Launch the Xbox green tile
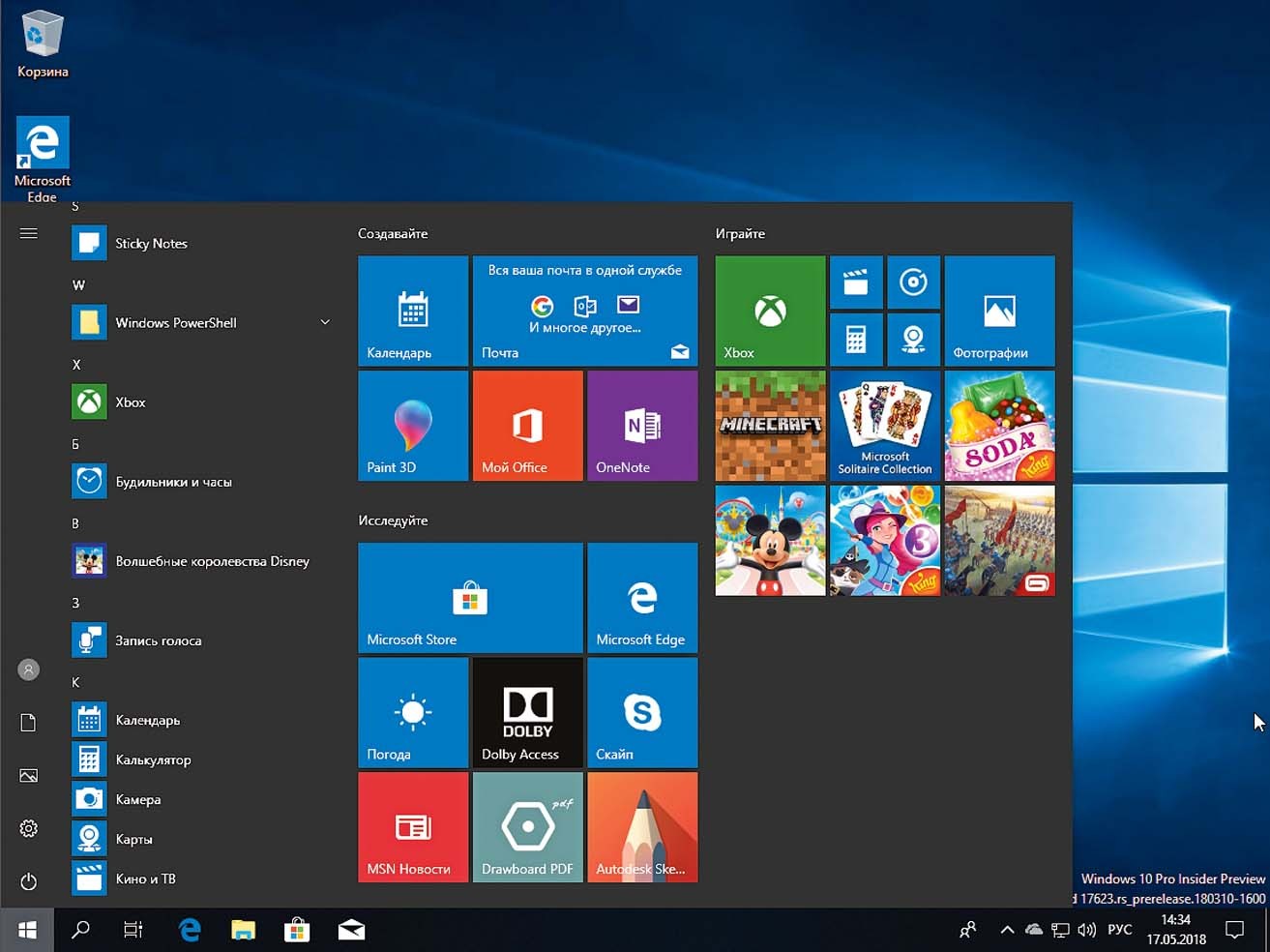This screenshot has width=1270, height=952. tap(770, 311)
